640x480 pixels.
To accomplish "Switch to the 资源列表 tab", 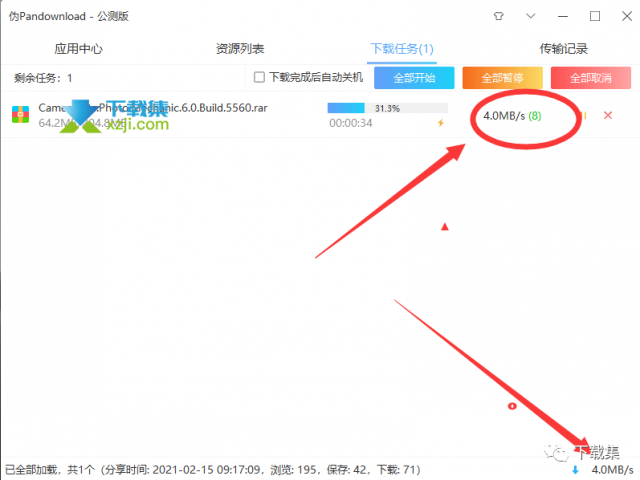I will (x=240, y=49).
